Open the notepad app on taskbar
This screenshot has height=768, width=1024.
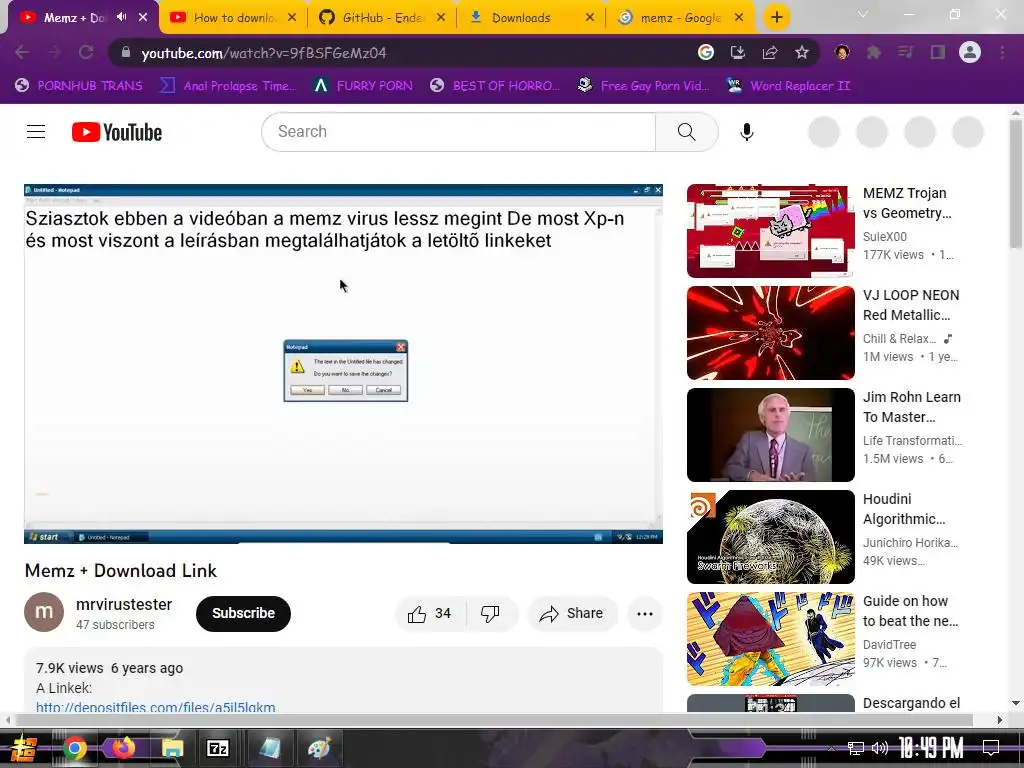point(270,748)
